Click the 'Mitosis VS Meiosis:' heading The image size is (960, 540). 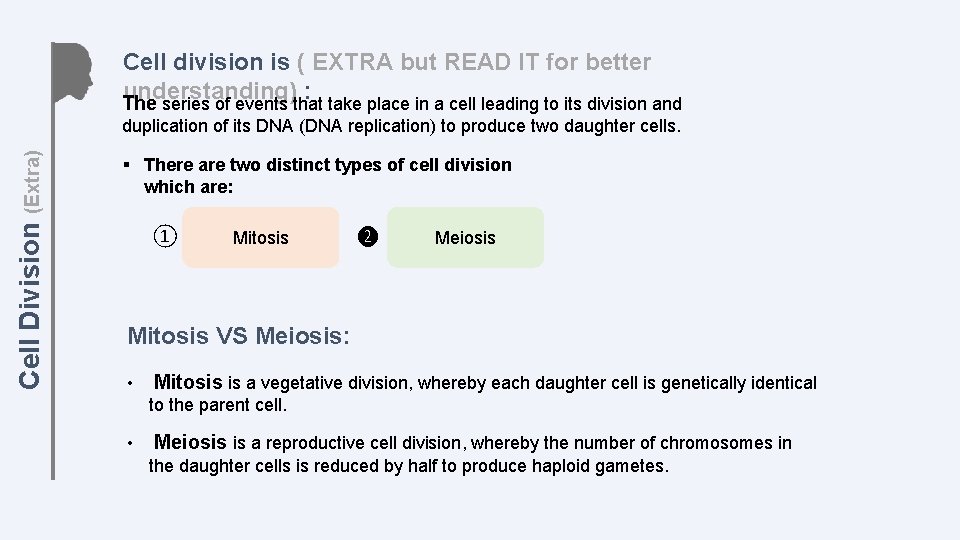pos(238,336)
